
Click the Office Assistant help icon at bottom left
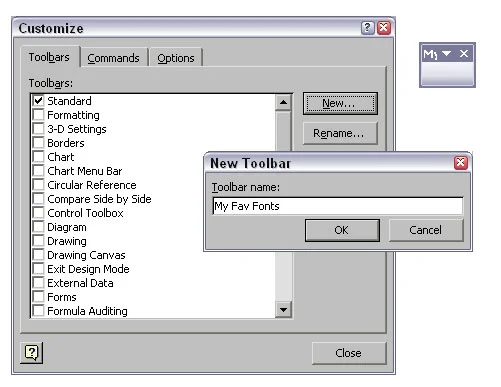click(x=32, y=352)
